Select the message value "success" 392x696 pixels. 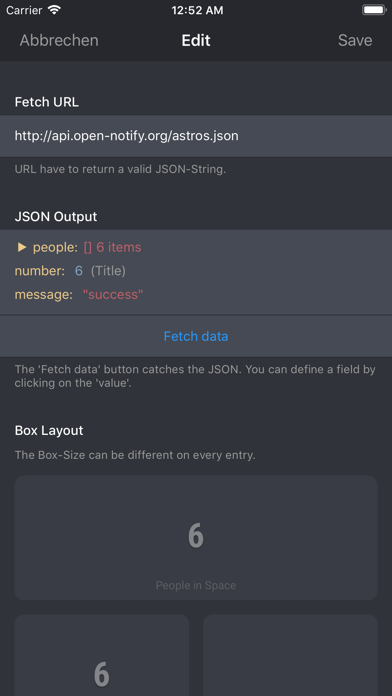click(113, 294)
